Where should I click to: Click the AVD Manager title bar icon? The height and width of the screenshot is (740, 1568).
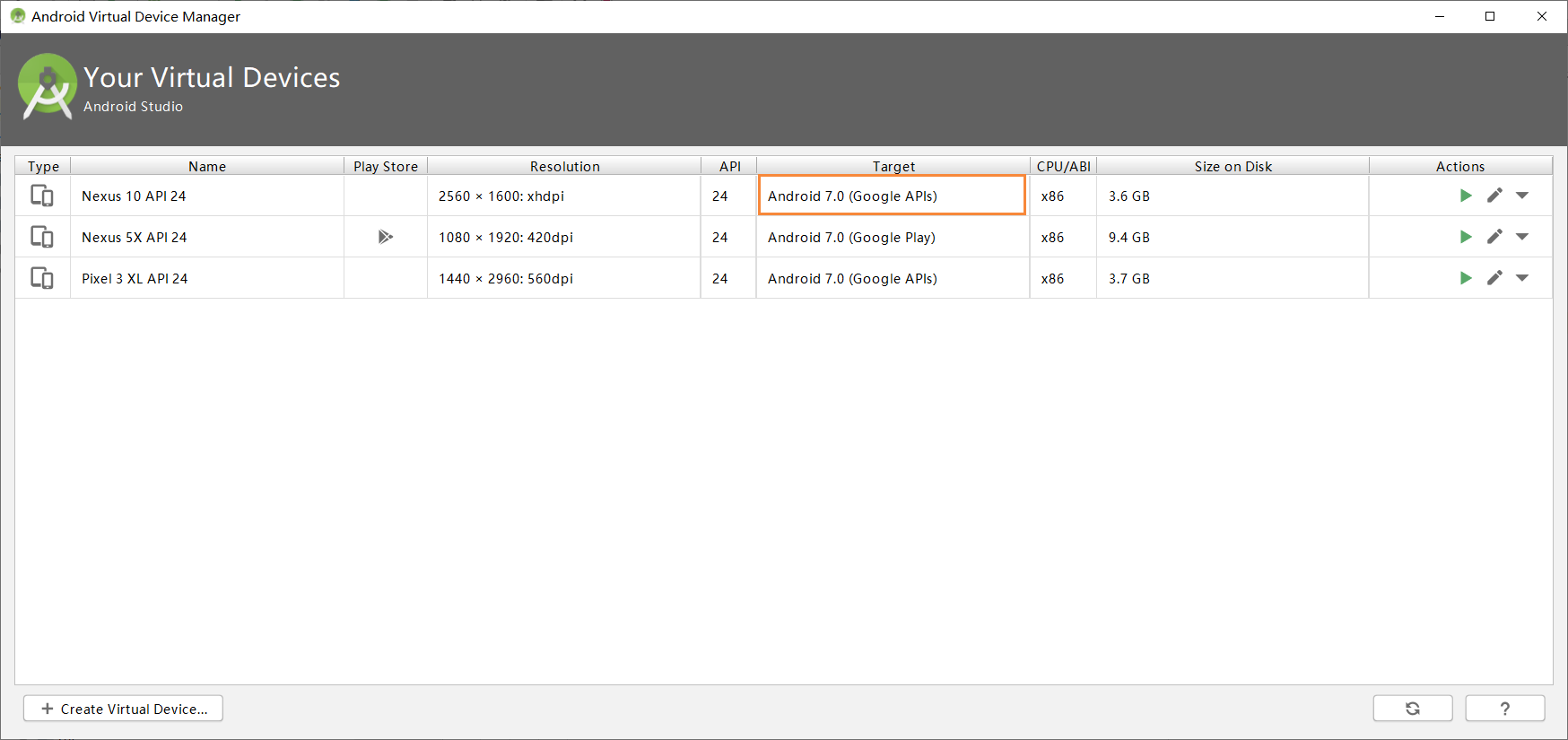(x=17, y=16)
